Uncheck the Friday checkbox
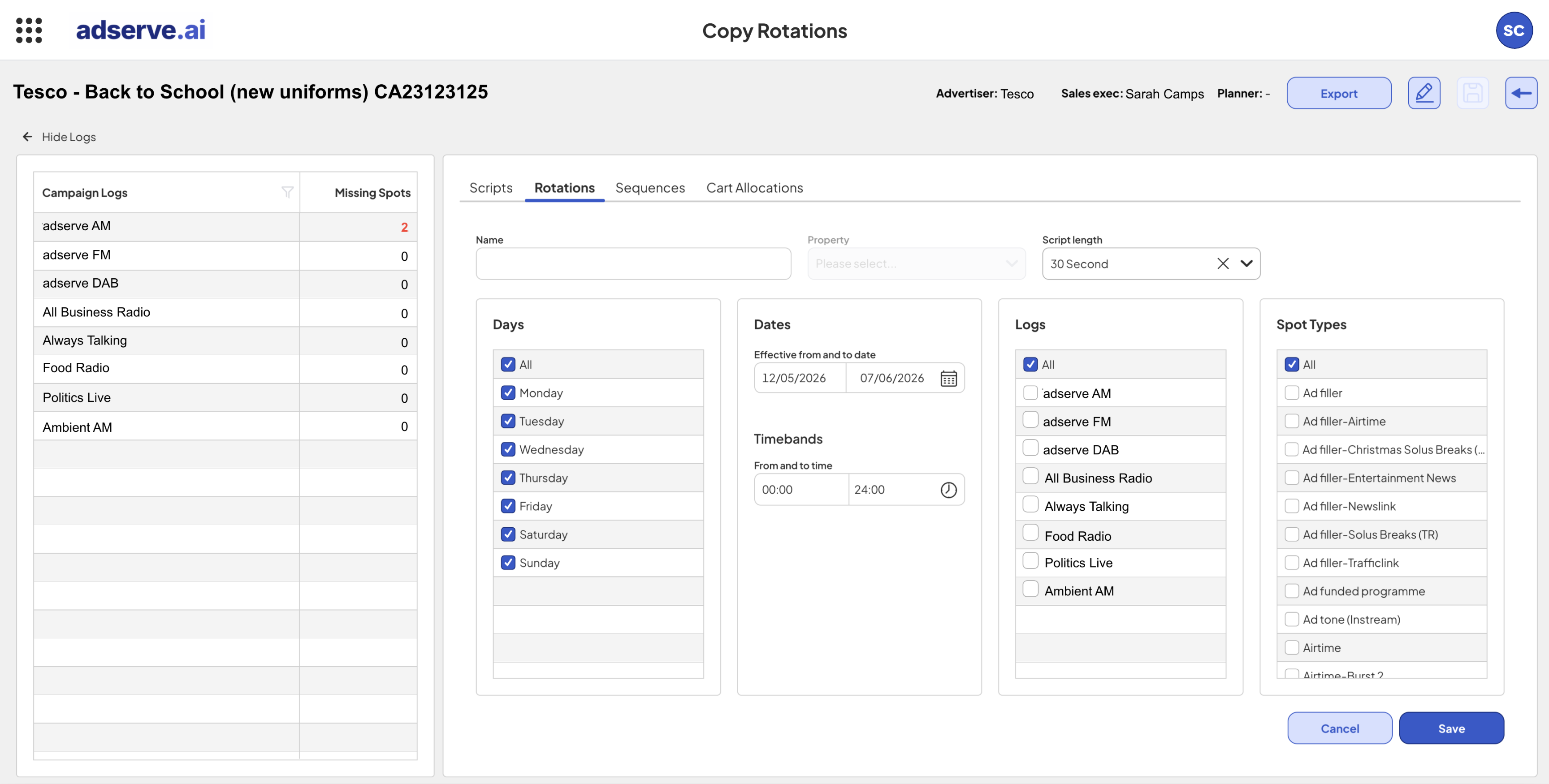Screen dimensions: 1549x784 [508, 506]
